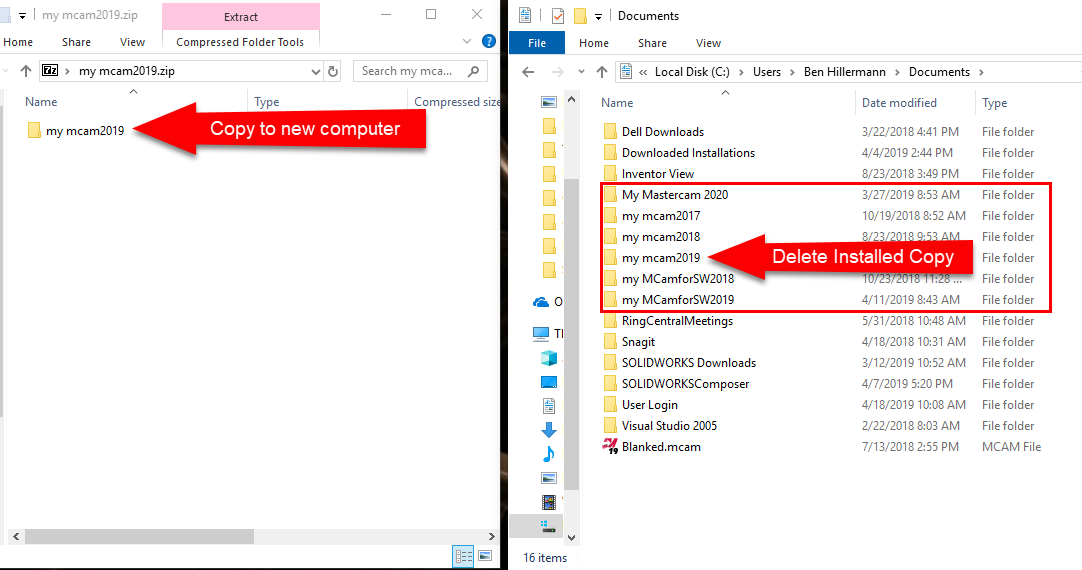Open chevron after Local Disk (C:) breadcrumb
The image size is (1082, 570).
pyautogui.click(x=741, y=72)
